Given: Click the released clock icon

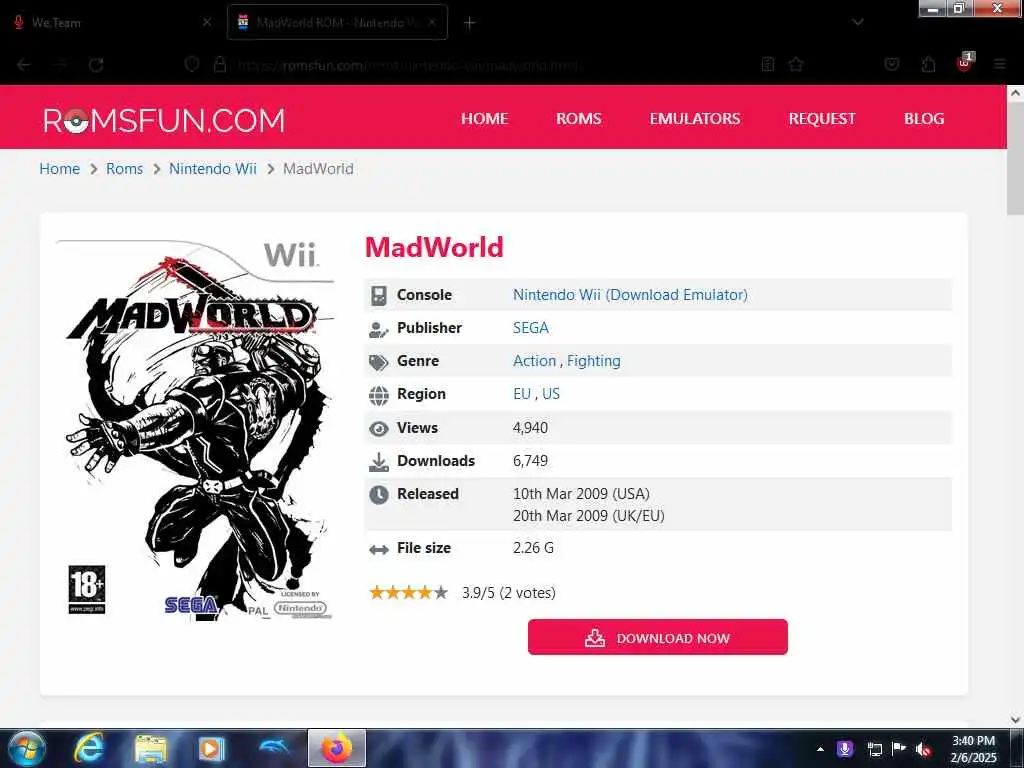Looking at the screenshot, I should [379, 495].
